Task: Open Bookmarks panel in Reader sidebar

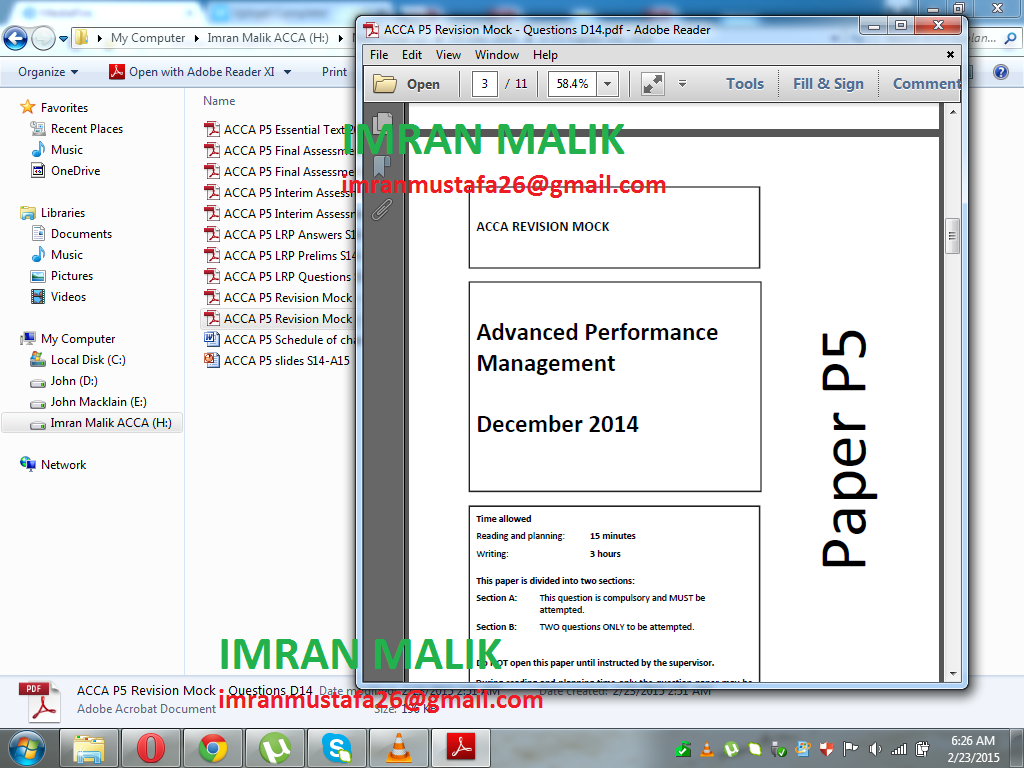Action: tap(382, 166)
